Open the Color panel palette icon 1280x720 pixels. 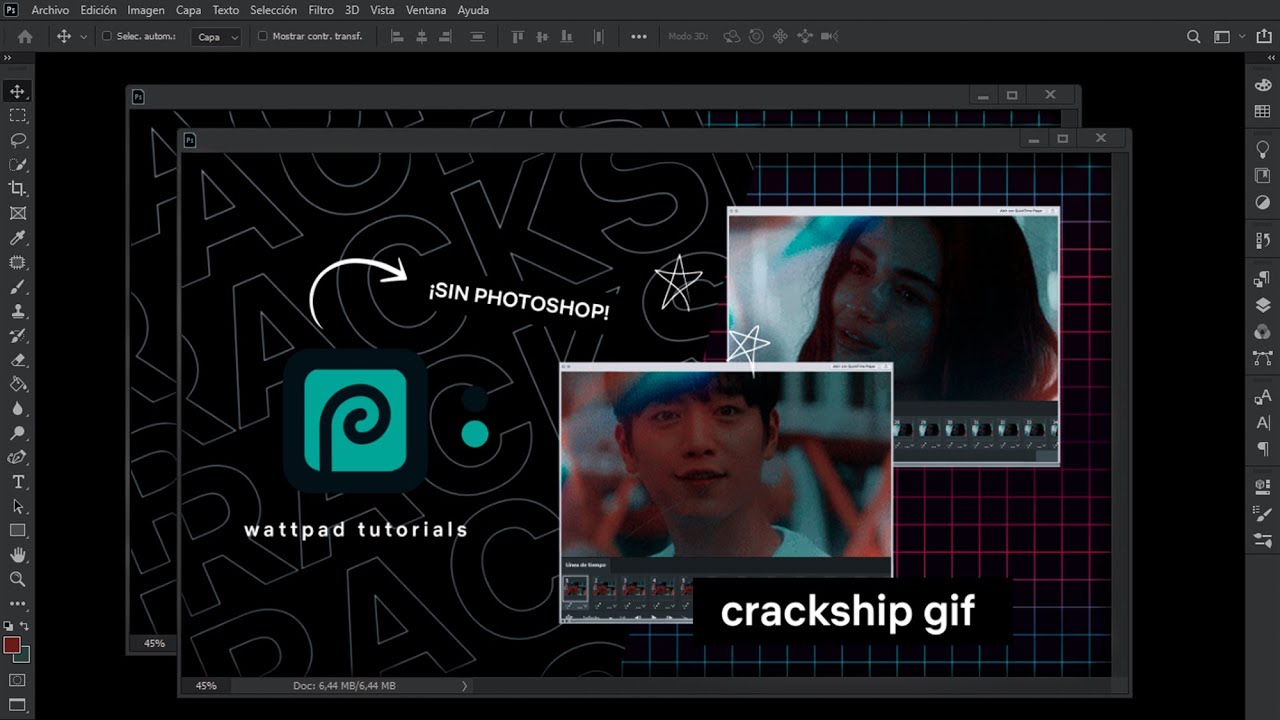1262,85
